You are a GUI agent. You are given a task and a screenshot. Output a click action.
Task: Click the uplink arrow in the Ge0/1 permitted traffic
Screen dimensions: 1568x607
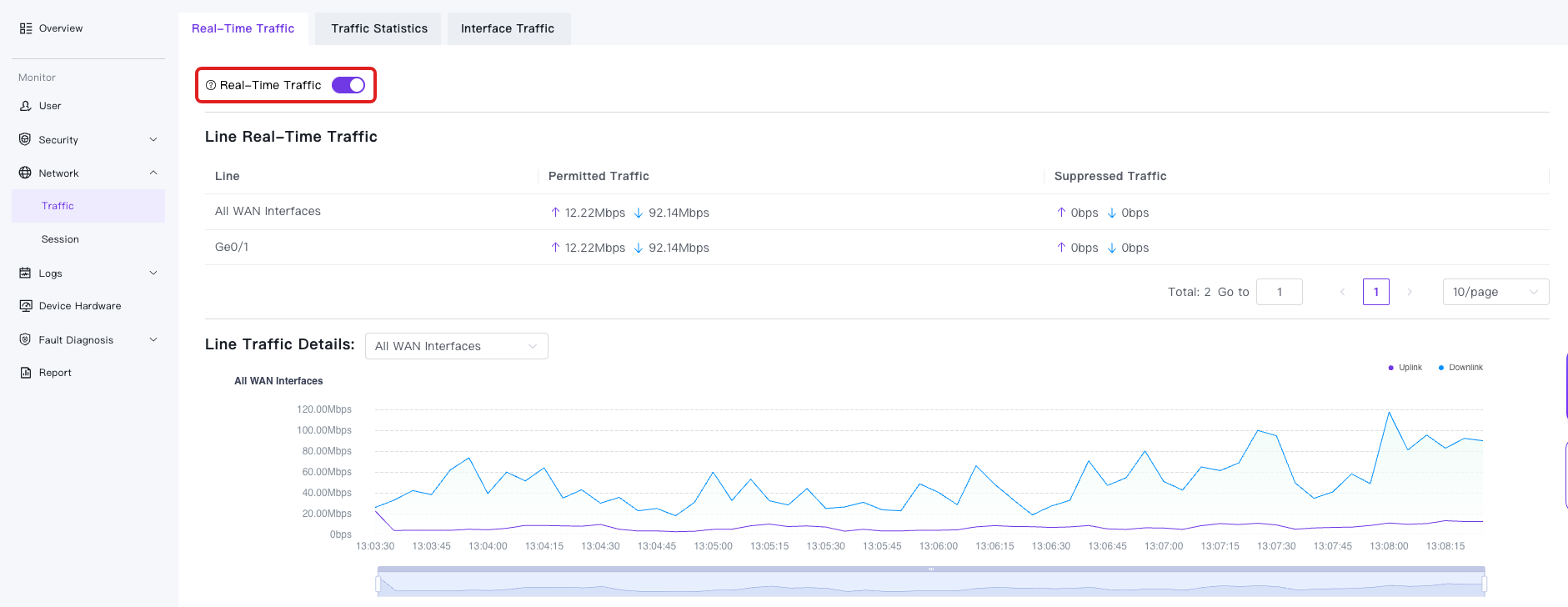click(555, 248)
